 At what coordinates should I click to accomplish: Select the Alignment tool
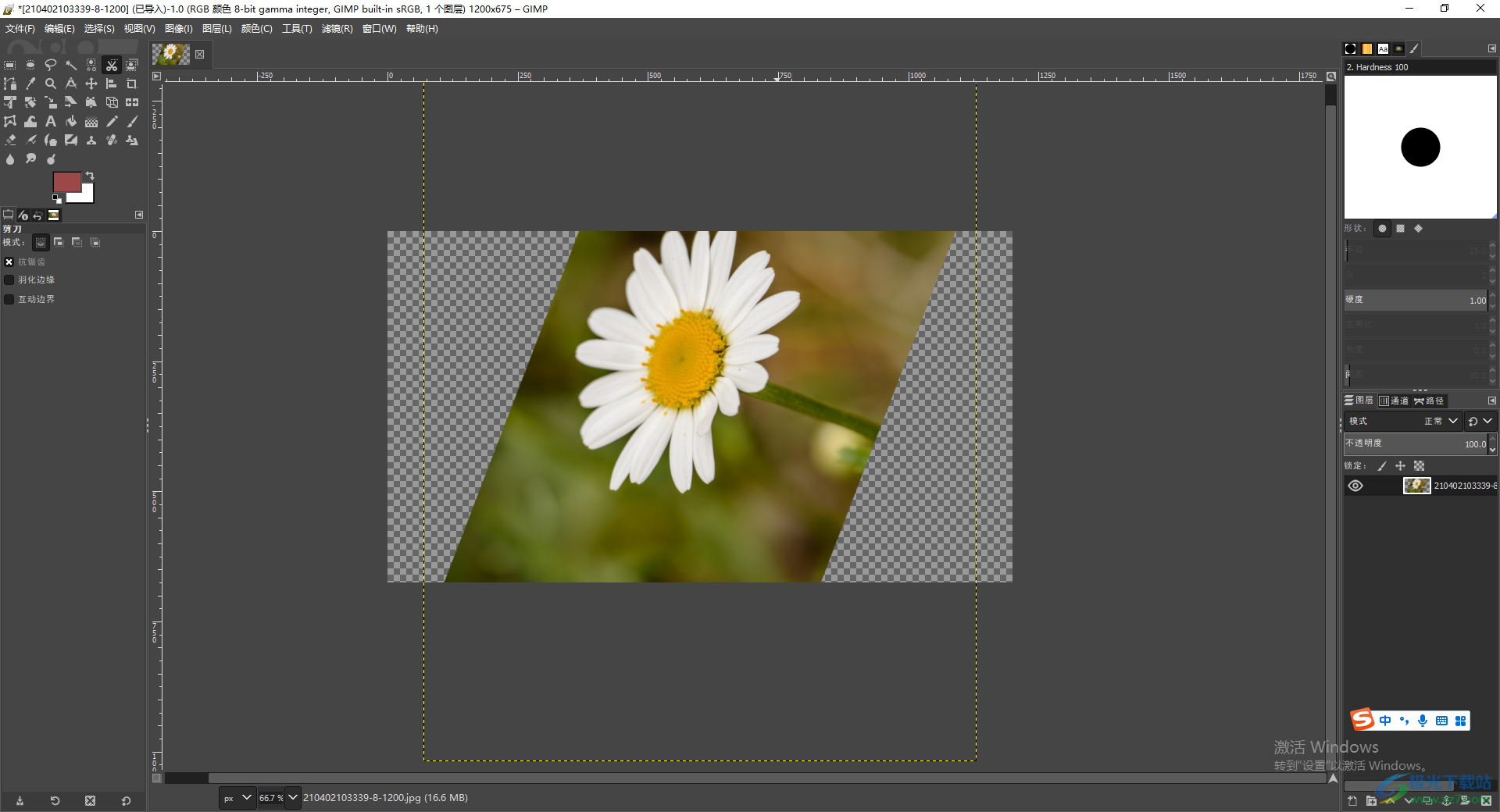[x=112, y=84]
